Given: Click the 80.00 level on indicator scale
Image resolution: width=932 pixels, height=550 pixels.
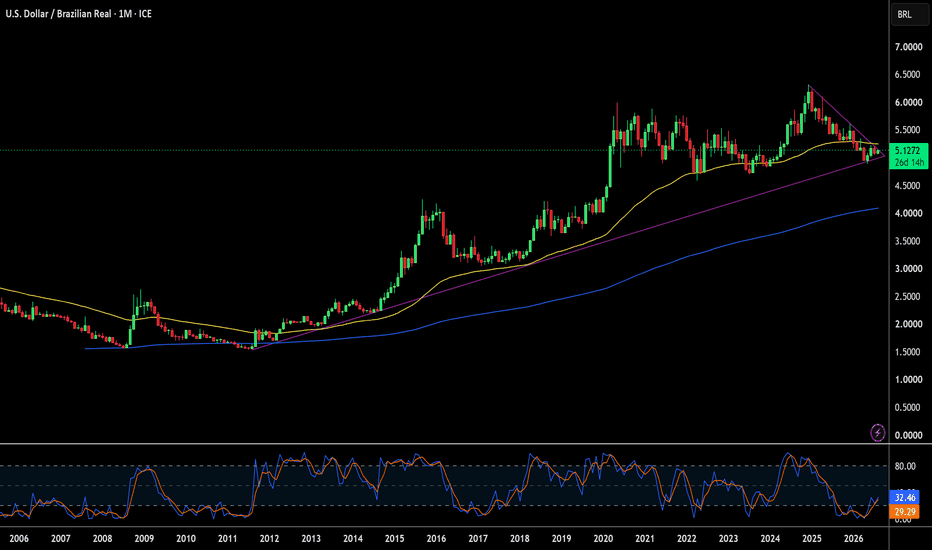Looking at the screenshot, I should (x=905, y=466).
